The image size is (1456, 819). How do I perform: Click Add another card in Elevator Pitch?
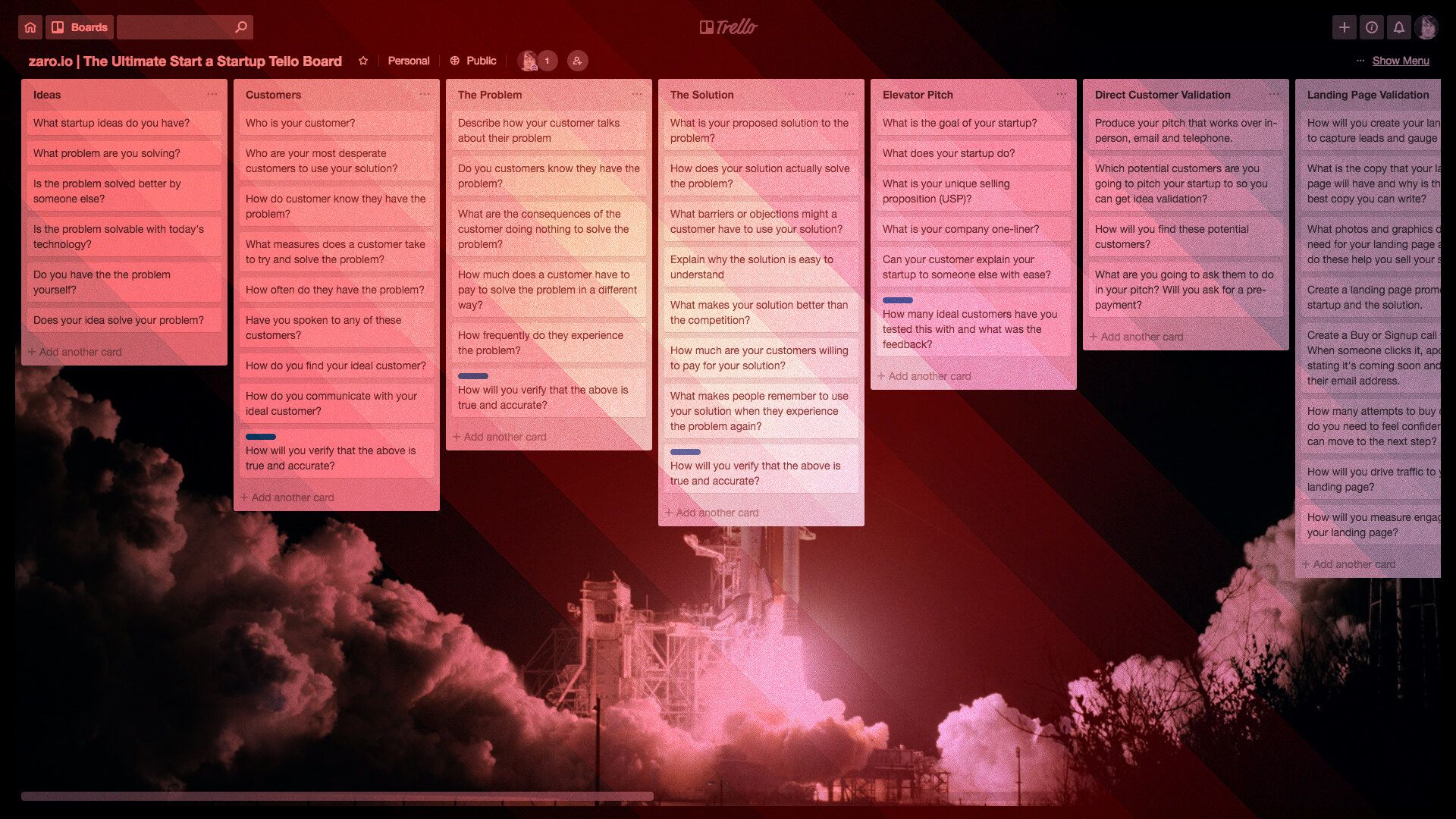pos(925,375)
